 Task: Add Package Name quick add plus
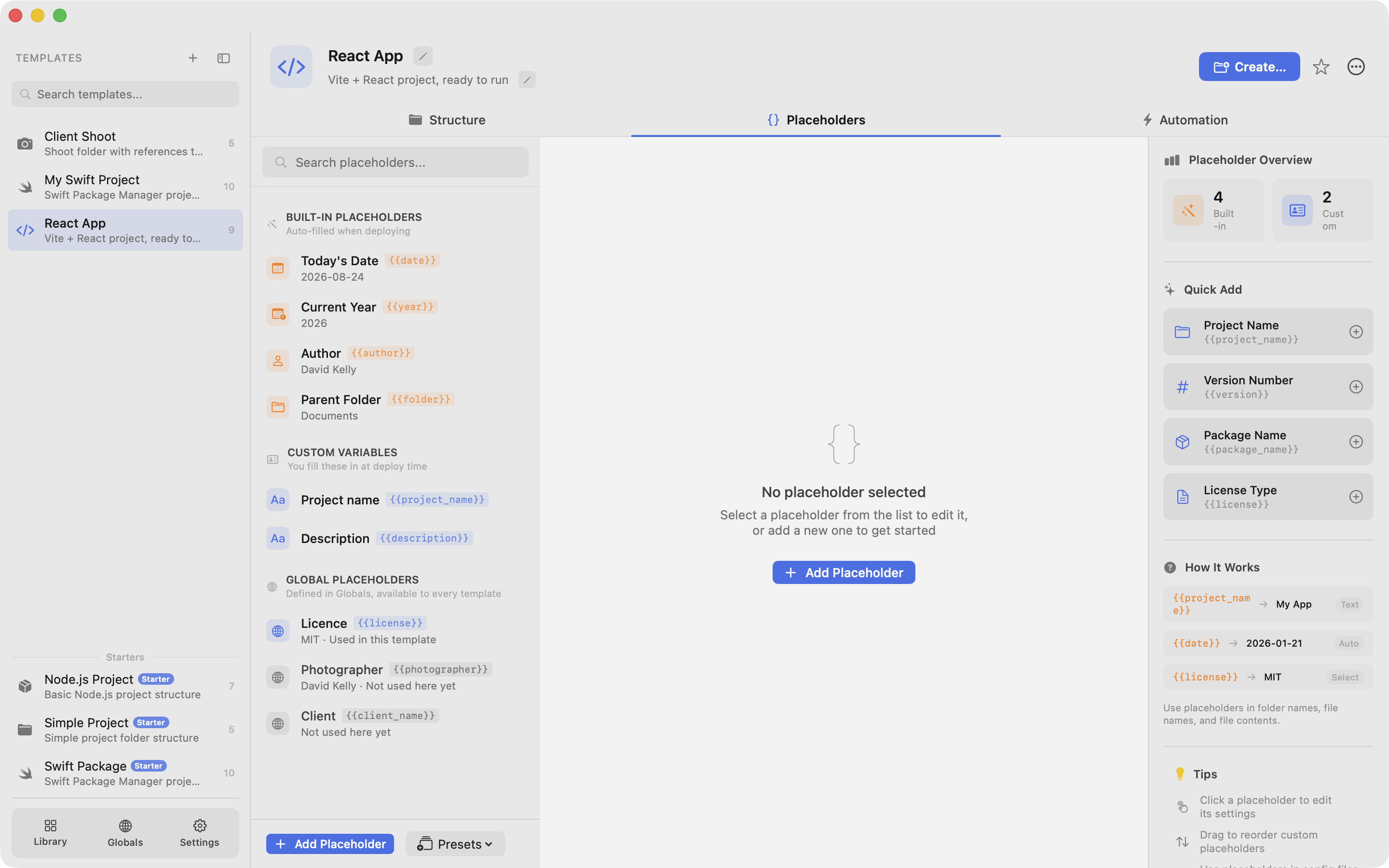pos(1356,441)
